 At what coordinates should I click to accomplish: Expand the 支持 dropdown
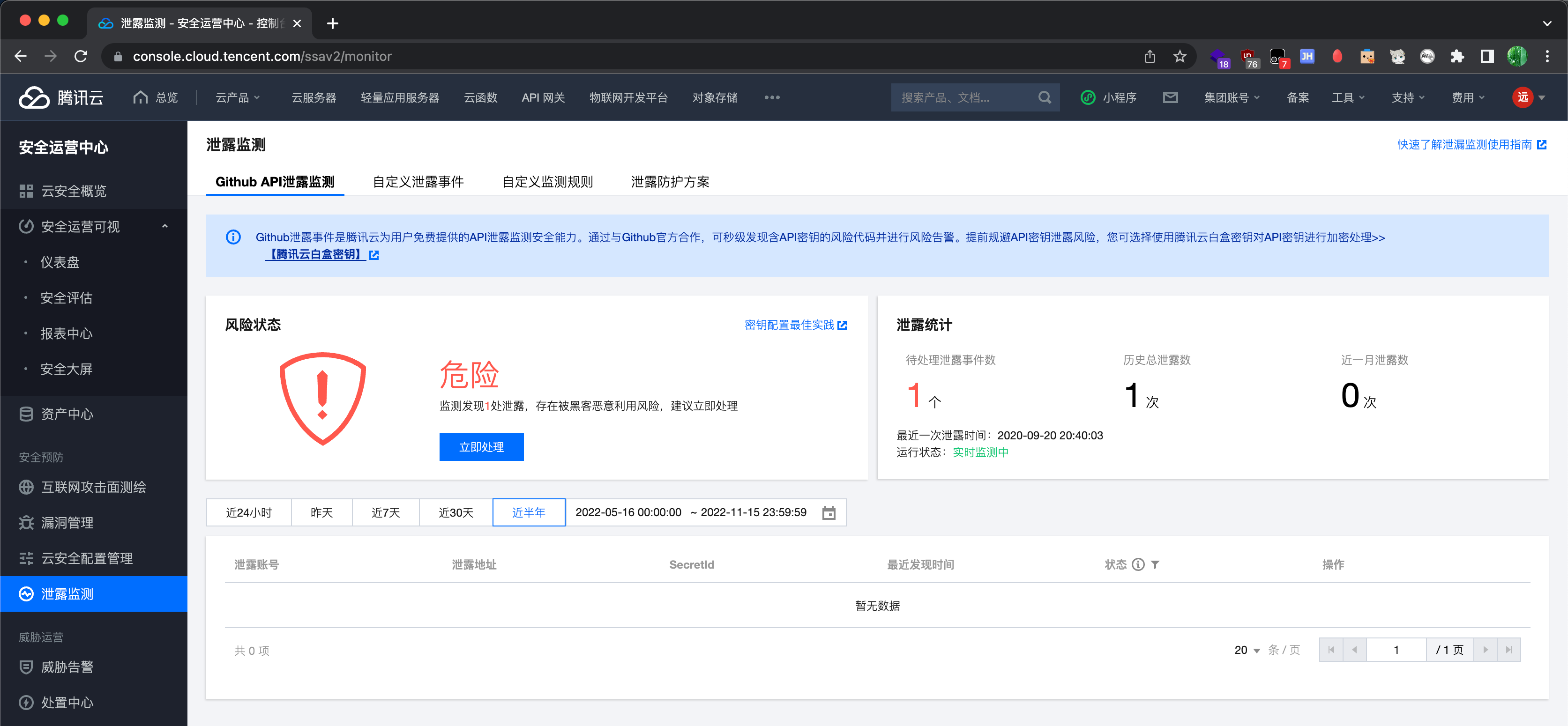coord(1408,97)
